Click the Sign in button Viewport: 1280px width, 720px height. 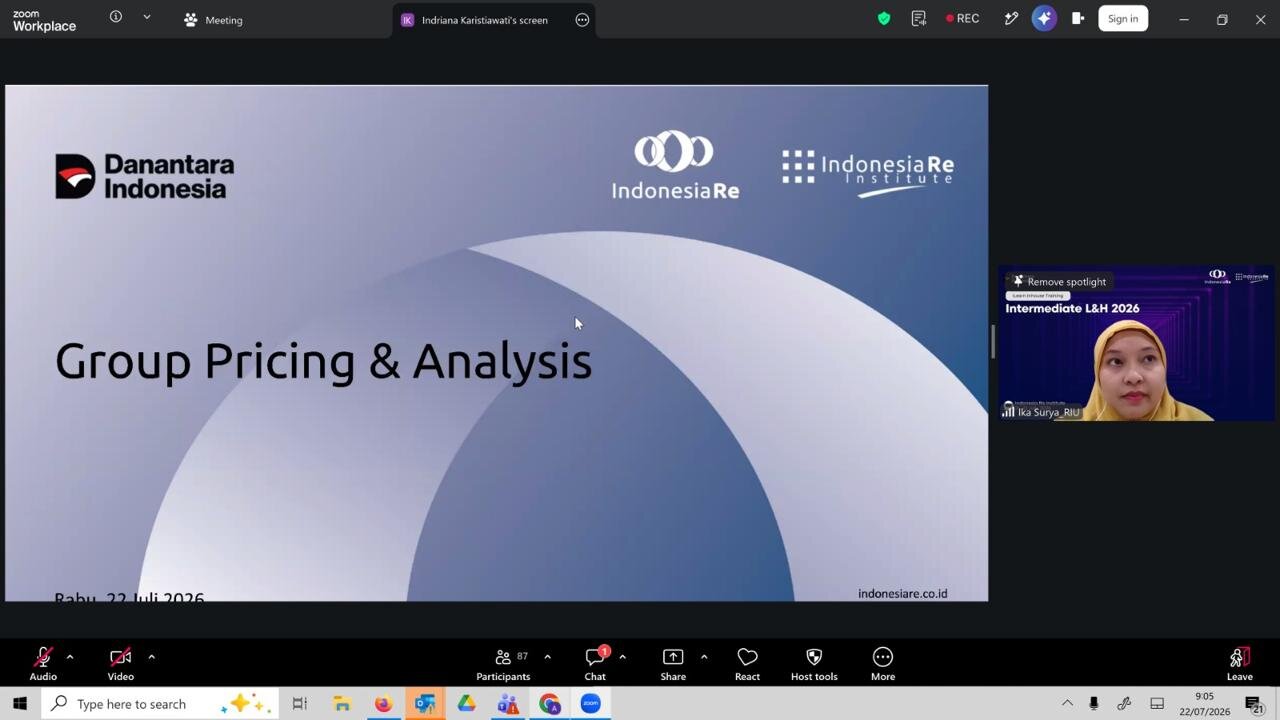pyautogui.click(x=1123, y=18)
